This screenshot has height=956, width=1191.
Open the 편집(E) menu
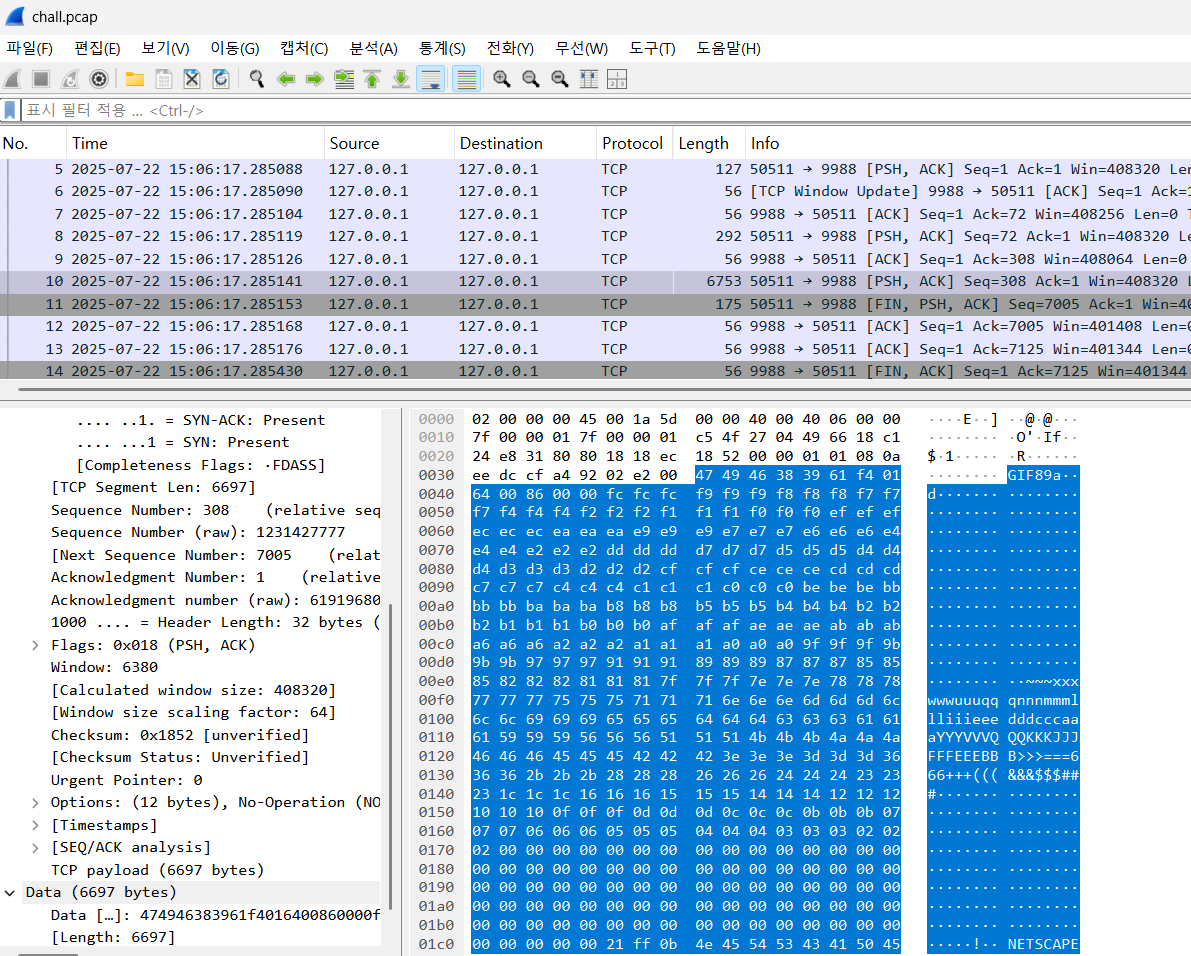96,49
